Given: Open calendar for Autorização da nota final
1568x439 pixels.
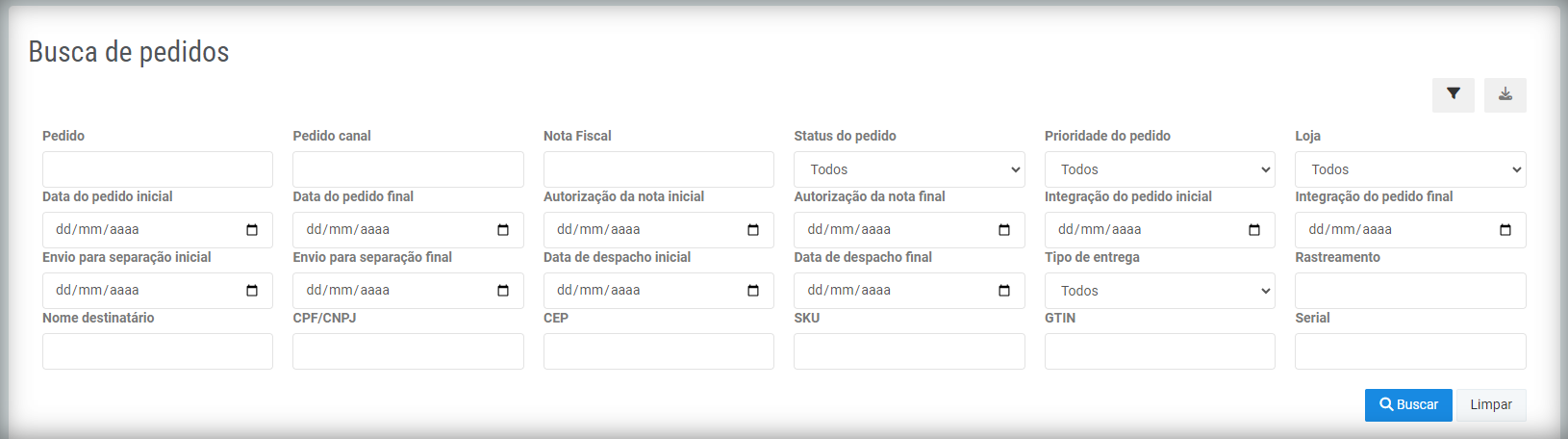Looking at the screenshot, I should pyautogui.click(x=1004, y=230).
